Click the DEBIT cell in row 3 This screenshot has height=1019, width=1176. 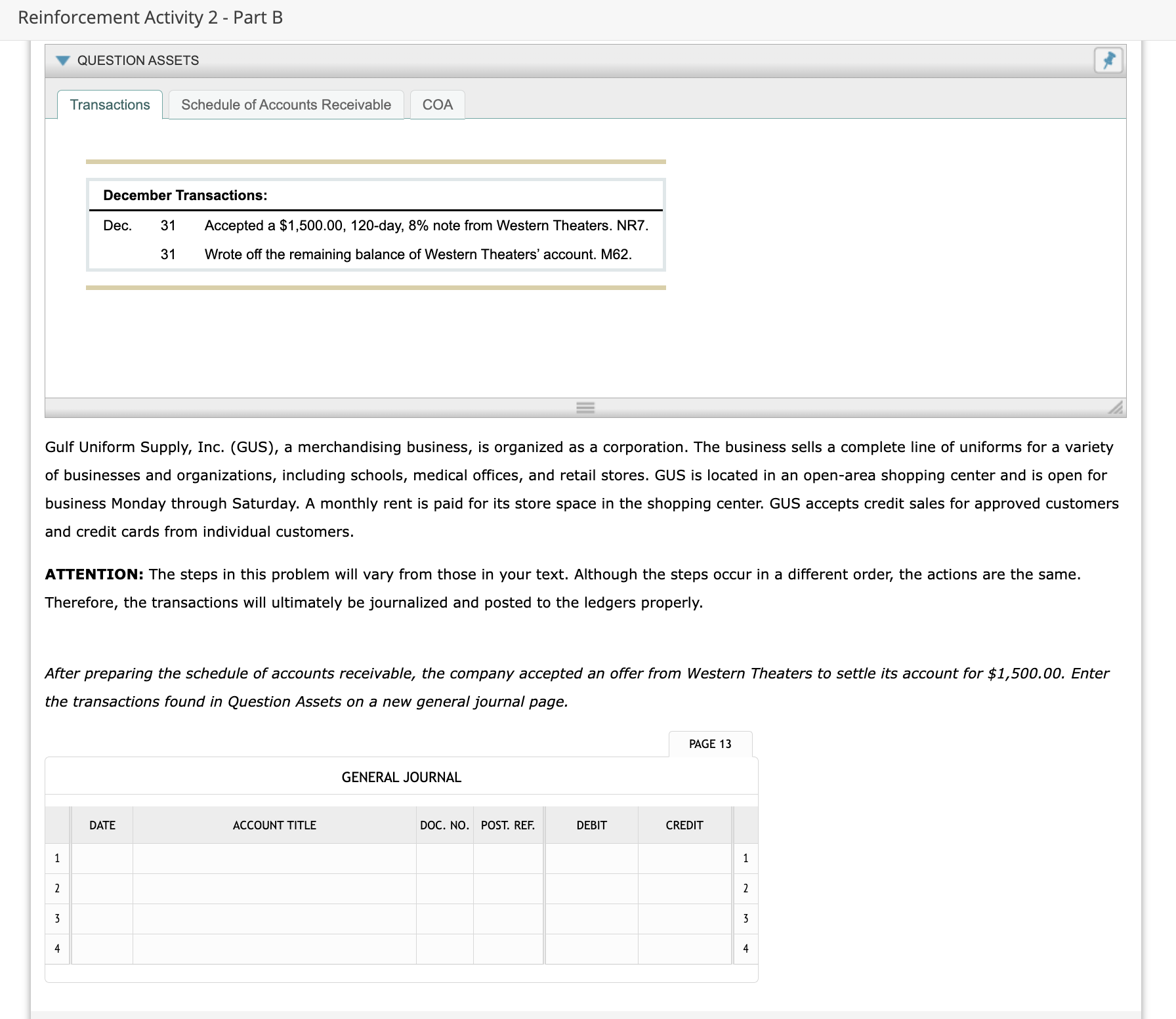590,919
